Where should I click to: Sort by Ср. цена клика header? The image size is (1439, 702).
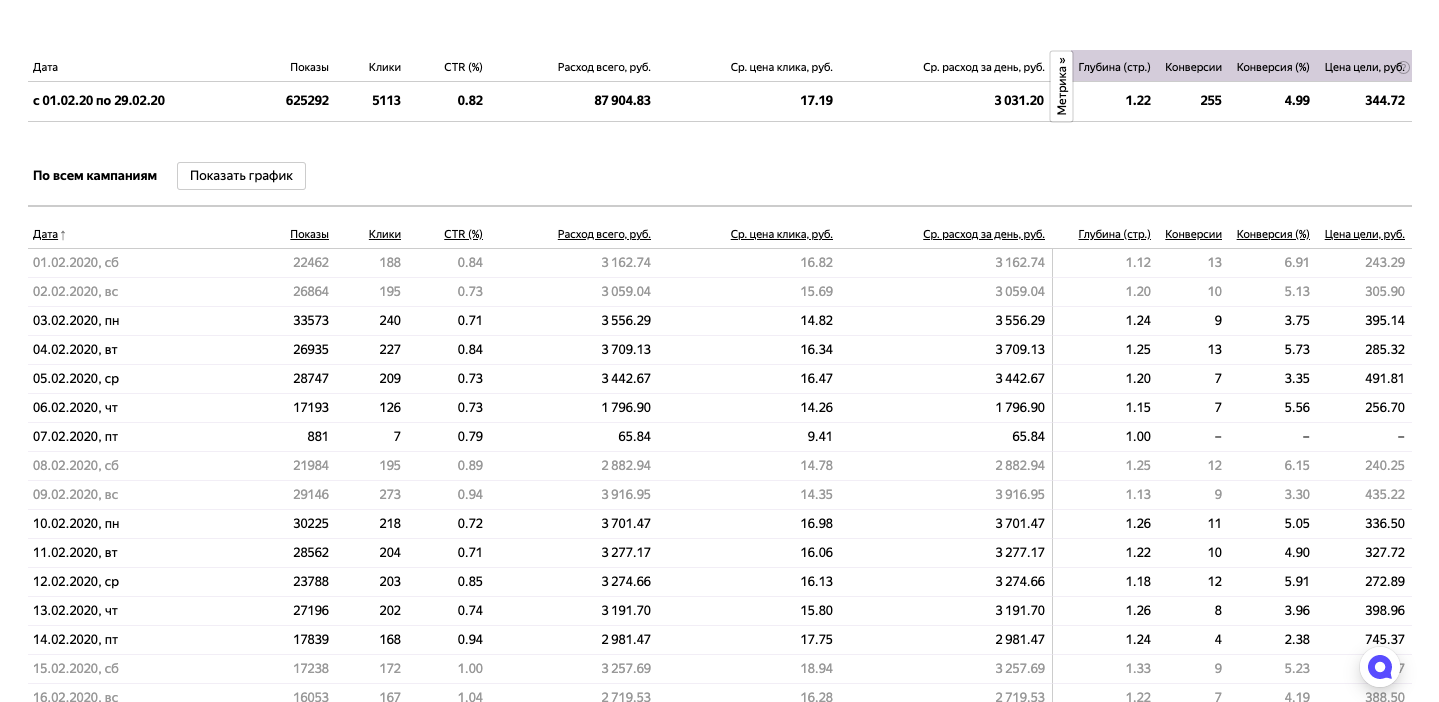781,234
